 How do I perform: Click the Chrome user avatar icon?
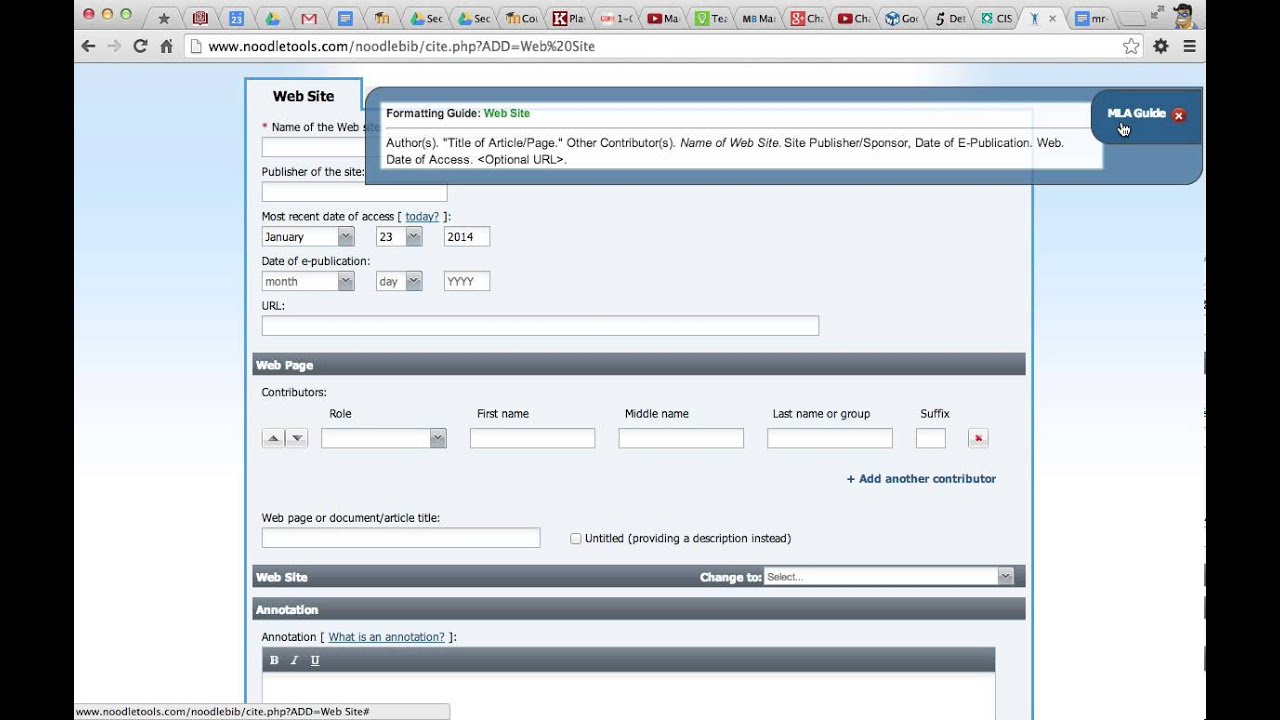click(x=1184, y=17)
